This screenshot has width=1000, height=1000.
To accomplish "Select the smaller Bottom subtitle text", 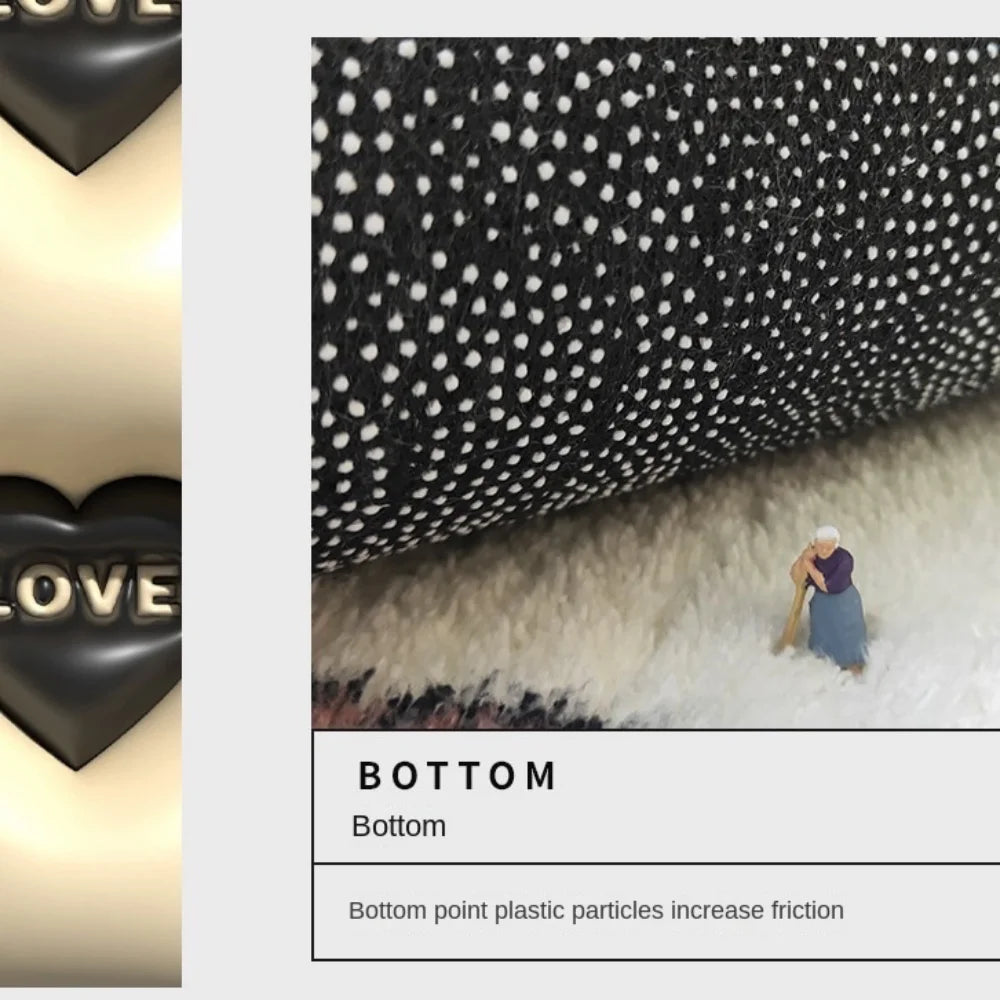I will pyautogui.click(x=399, y=827).
